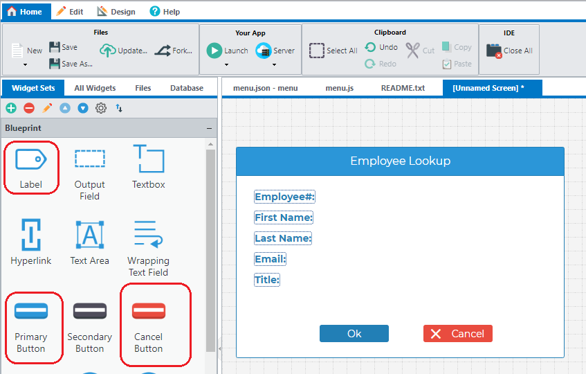Select the Primary Button widget
This screenshot has height=374, width=586.
[31, 328]
